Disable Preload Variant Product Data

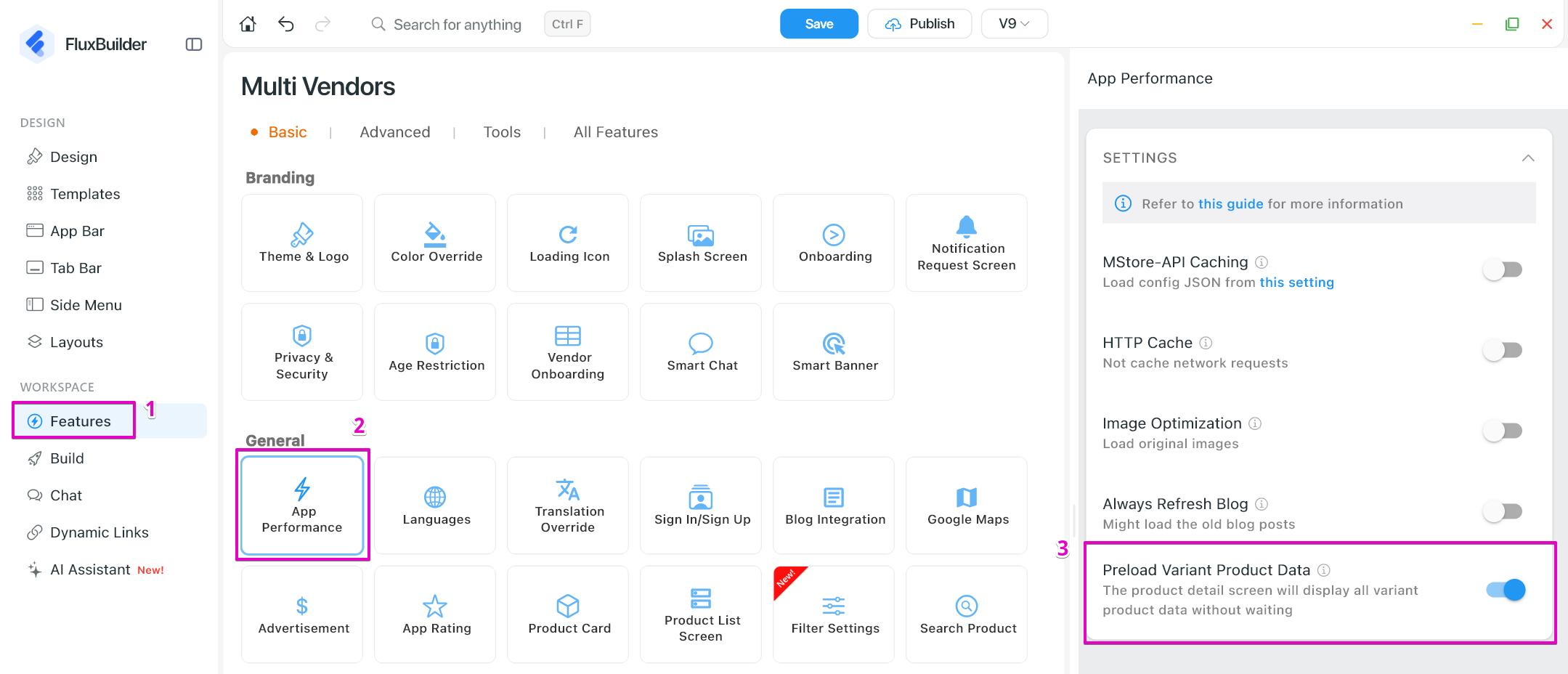[x=1506, y=590]
